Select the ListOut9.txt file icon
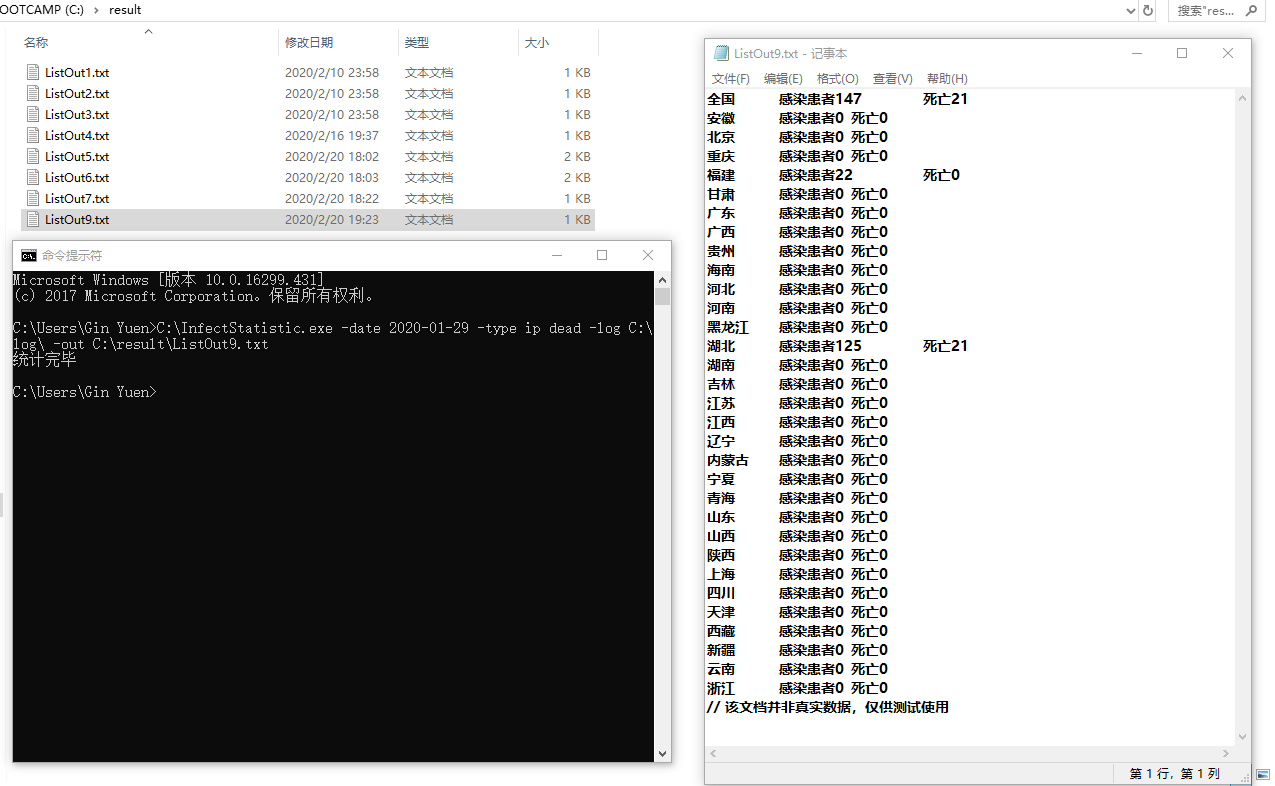1275x786 pixels. [34, 219]
